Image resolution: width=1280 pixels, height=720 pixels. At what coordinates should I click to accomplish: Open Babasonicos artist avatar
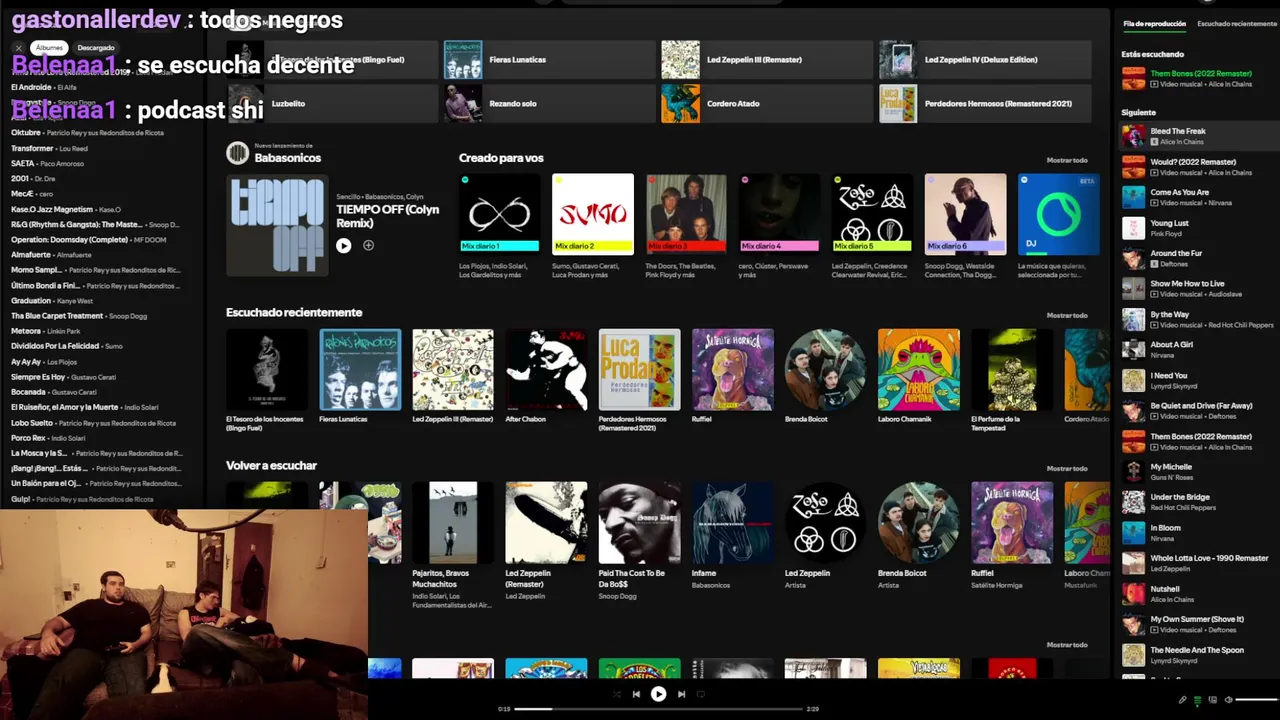pyautogui.click(x=237, y=153)
